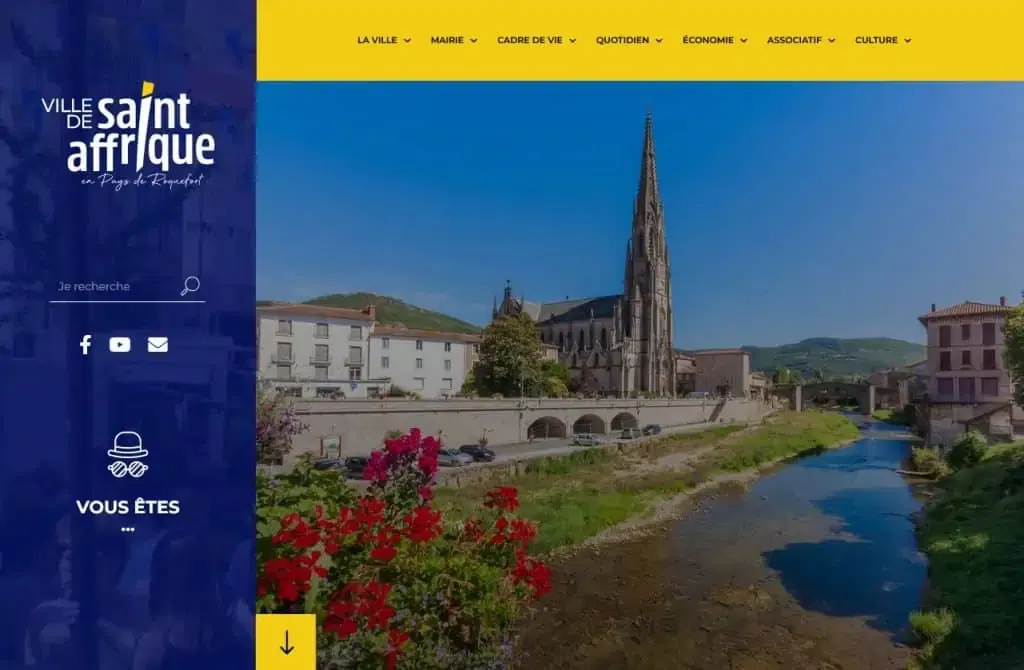Image resolution: width=1024 pixels, height=670 pixels.
Task: Select the ÉCONOMIE menu item
Action: [706, 41]
